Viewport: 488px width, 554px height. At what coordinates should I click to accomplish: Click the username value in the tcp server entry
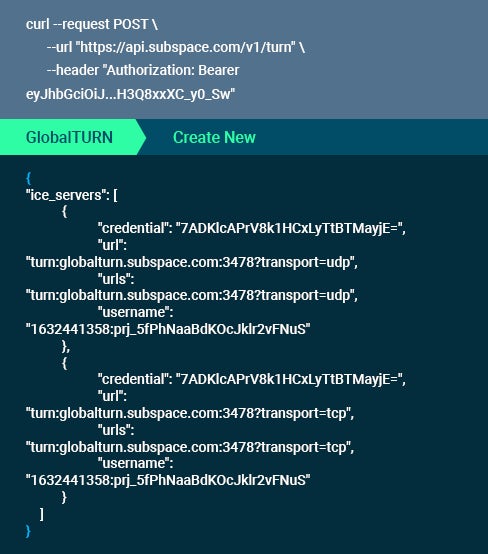[168, 480]
